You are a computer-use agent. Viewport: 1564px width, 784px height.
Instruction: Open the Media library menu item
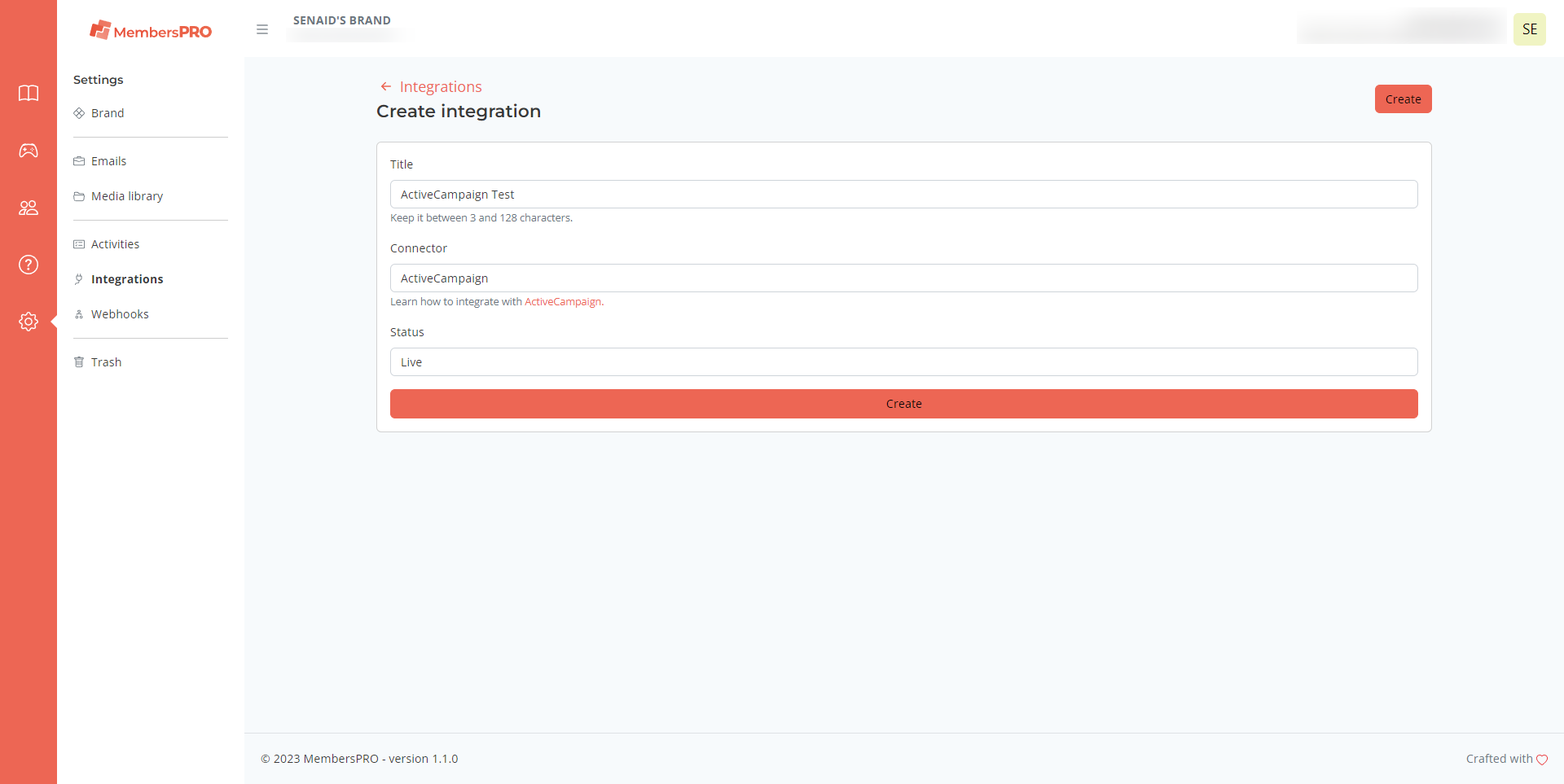point(127,196)
